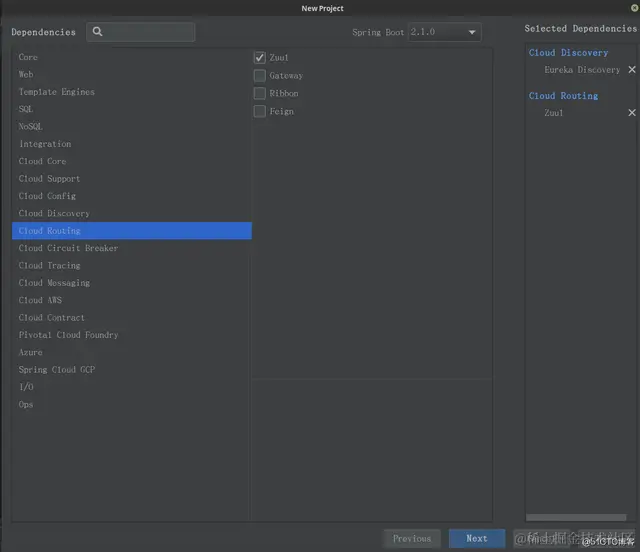Click Cloud Routing heading in Selected Dependencies
The height and width of the screenshot is (552, 640).
(563, 96)
